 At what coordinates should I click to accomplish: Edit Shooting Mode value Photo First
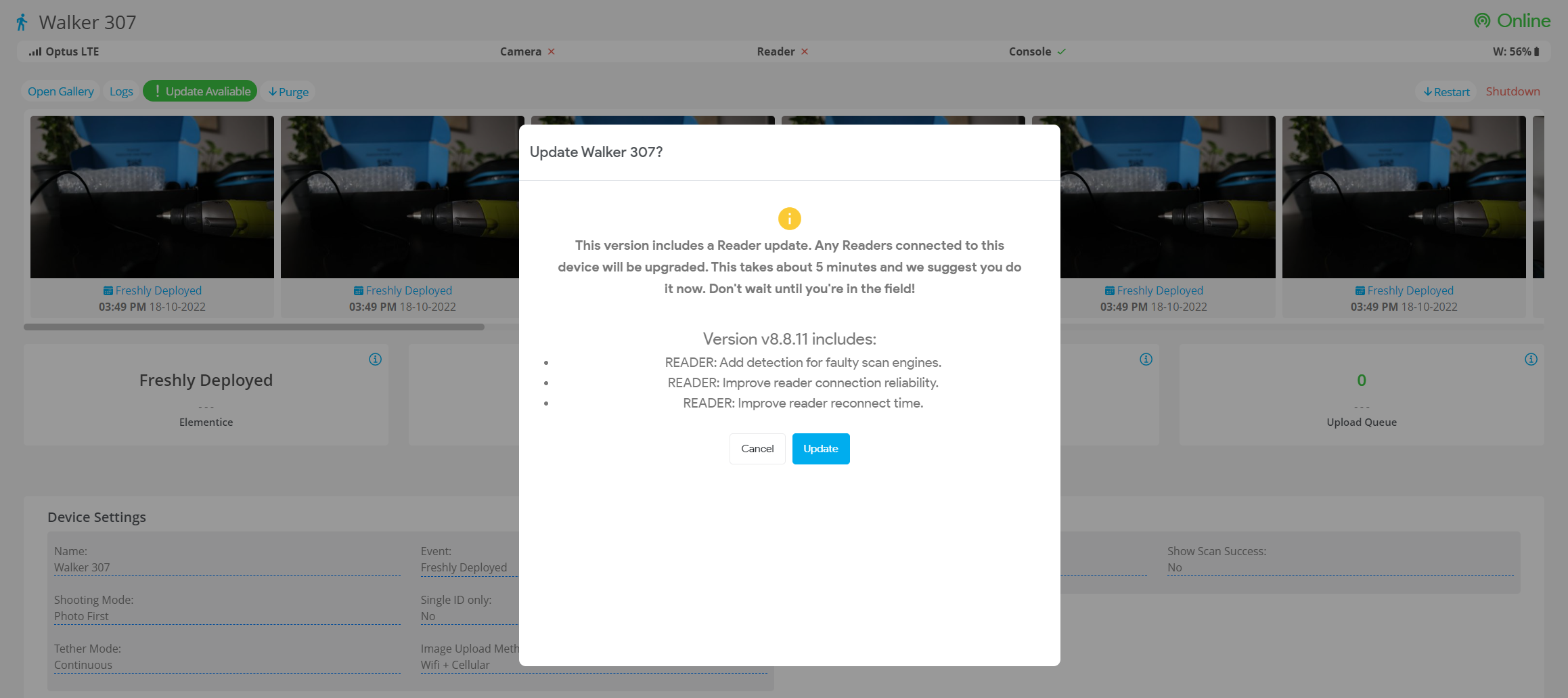click(x=227, y=616)
